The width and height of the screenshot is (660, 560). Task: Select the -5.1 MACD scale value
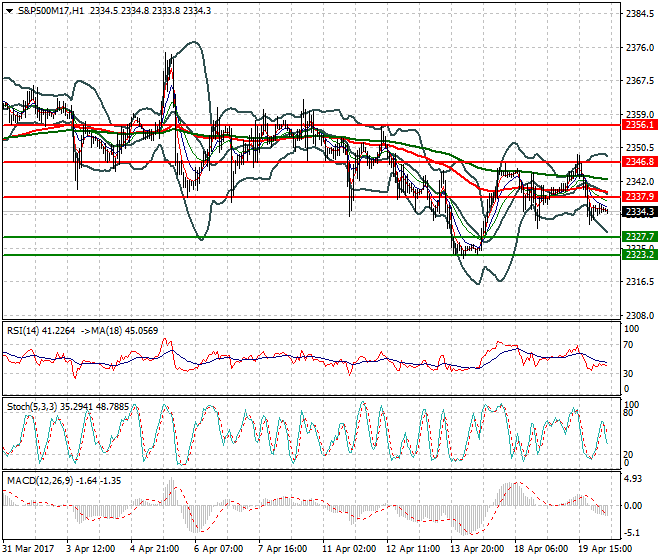pyautogui.click(x=633, y=533)
